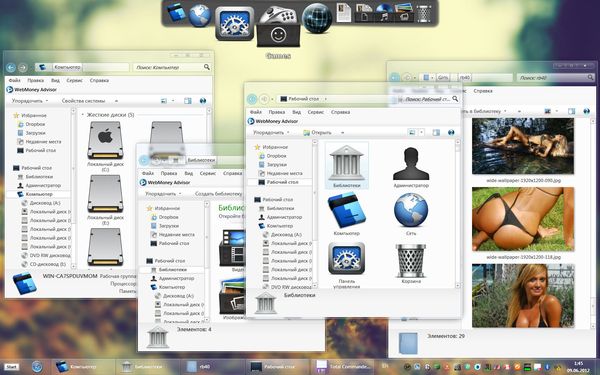
Task: Click the Поиск: Компьютер search field
Action: pyautogui.click(x=171, y=67)
